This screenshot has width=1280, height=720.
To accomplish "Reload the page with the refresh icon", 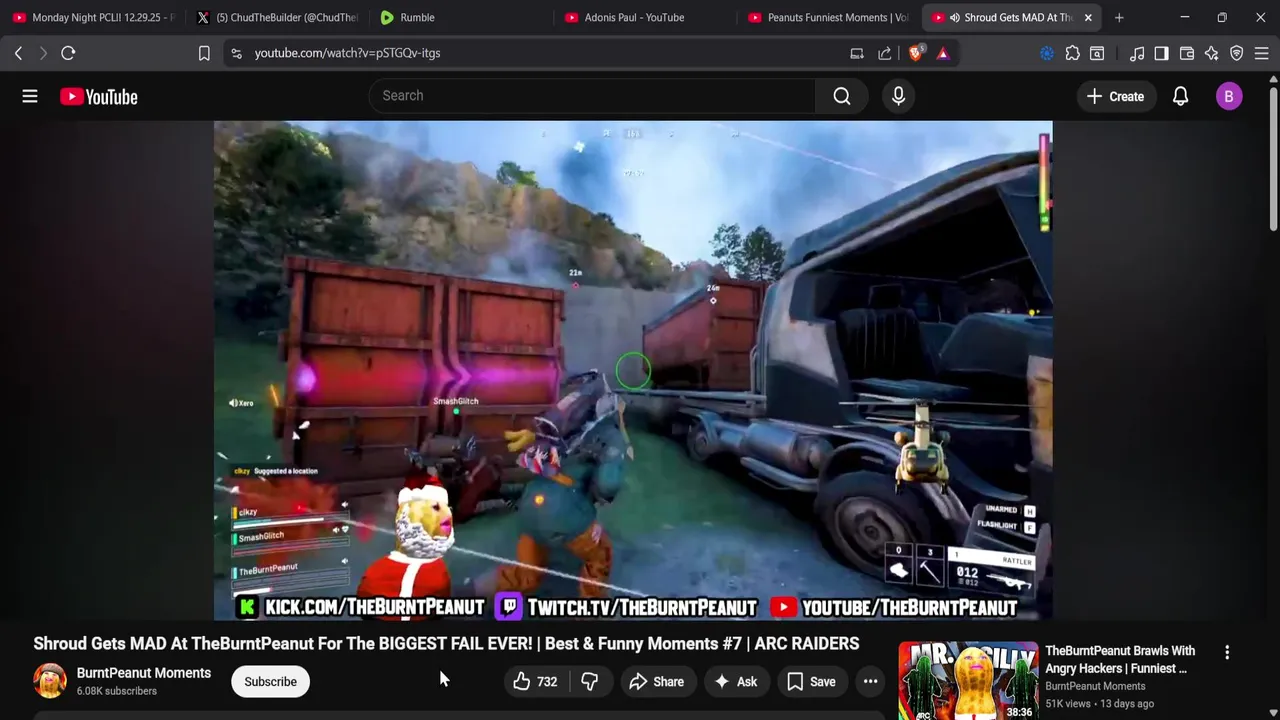I will point(68,53).
